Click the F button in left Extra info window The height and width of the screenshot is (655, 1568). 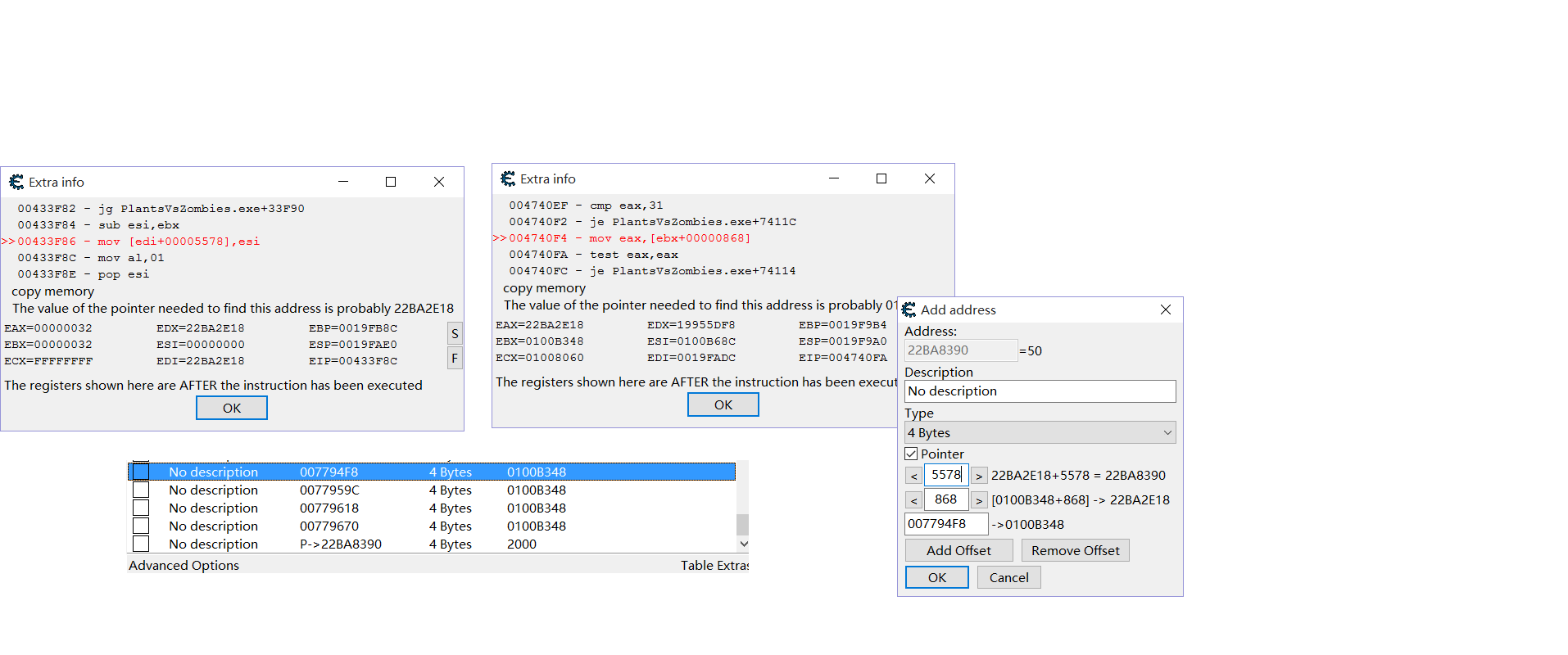pyautogui.click(x=455, y=358)
